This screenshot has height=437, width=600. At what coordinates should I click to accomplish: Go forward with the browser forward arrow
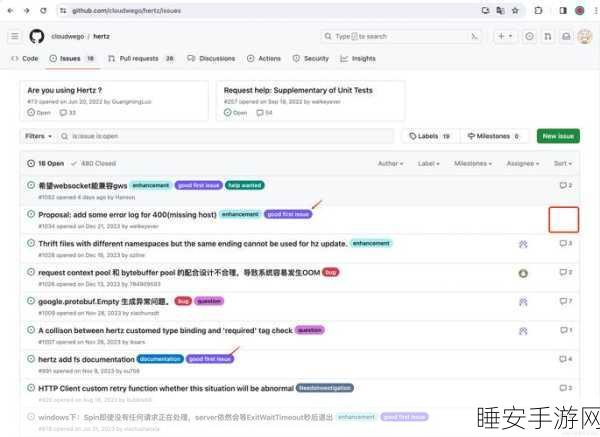[27, 11]
